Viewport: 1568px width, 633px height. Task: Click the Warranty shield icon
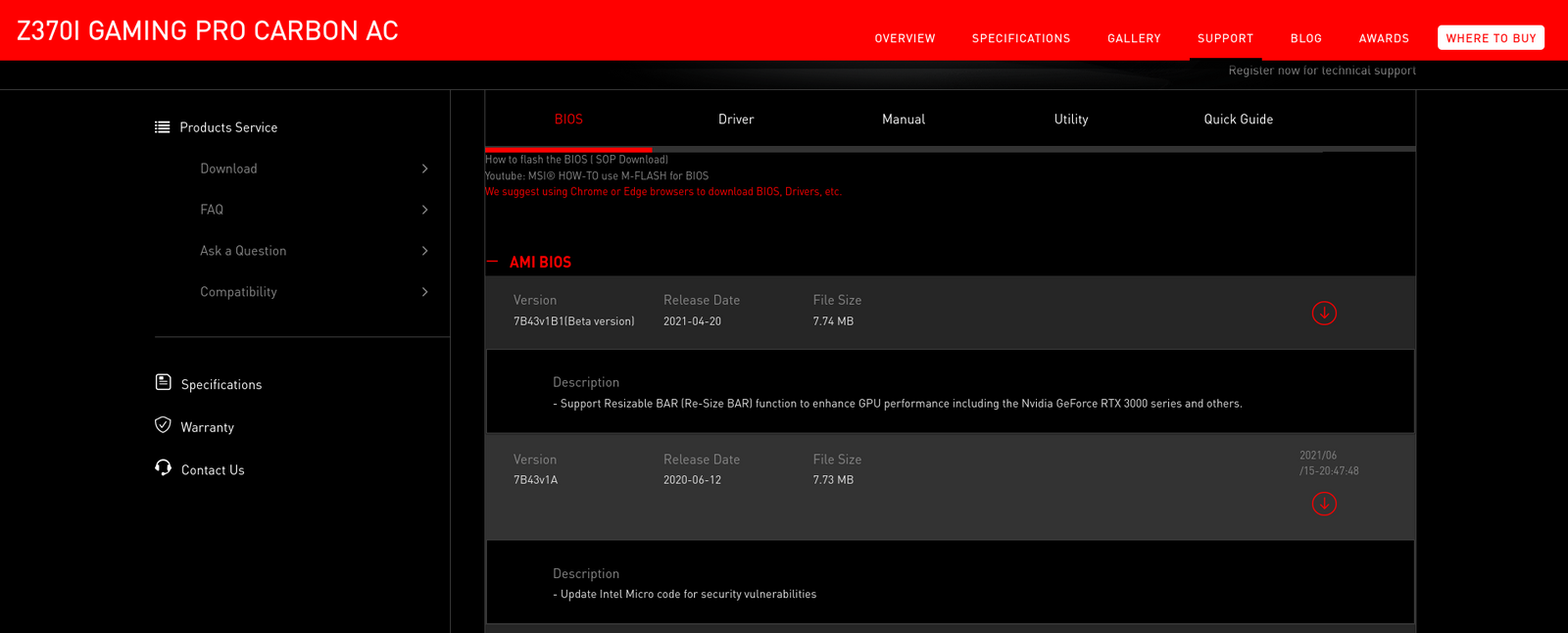tap(164, 425)
